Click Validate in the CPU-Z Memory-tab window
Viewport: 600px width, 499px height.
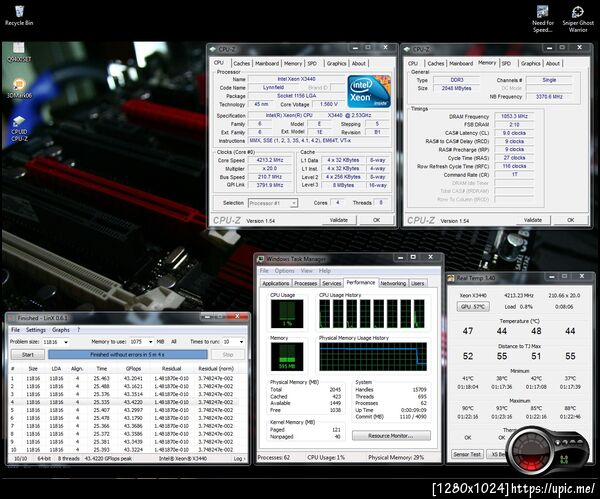[533, 220]
